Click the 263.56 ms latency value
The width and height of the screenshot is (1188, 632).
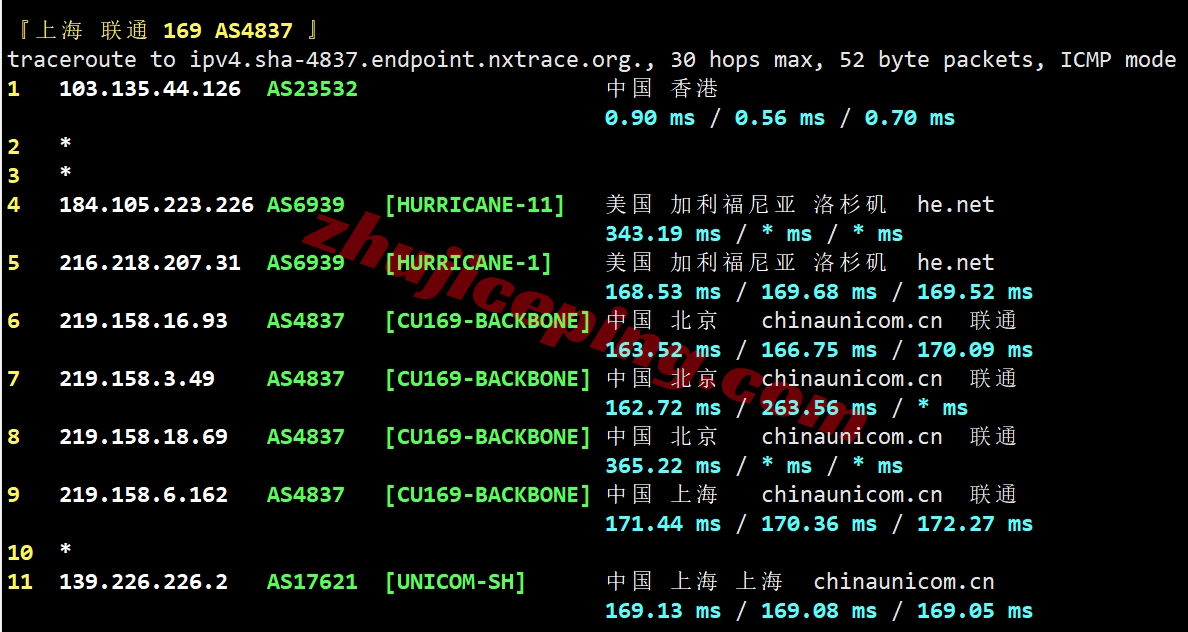click(818, 408)
